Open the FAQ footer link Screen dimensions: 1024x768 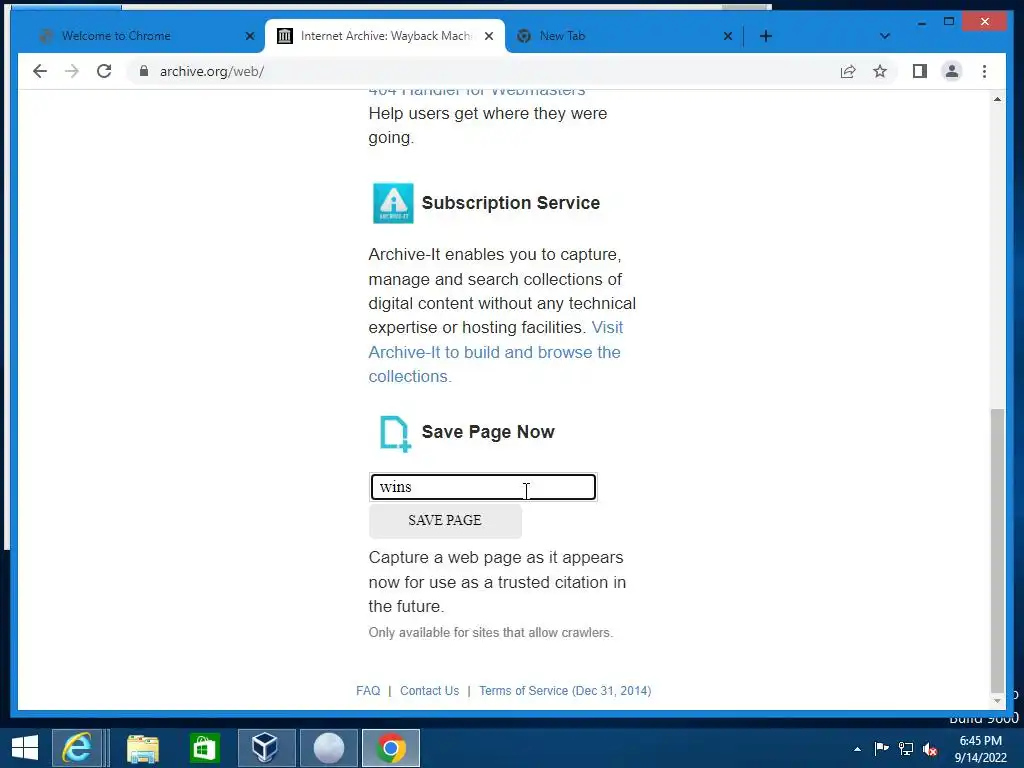(x=368, y=691)
